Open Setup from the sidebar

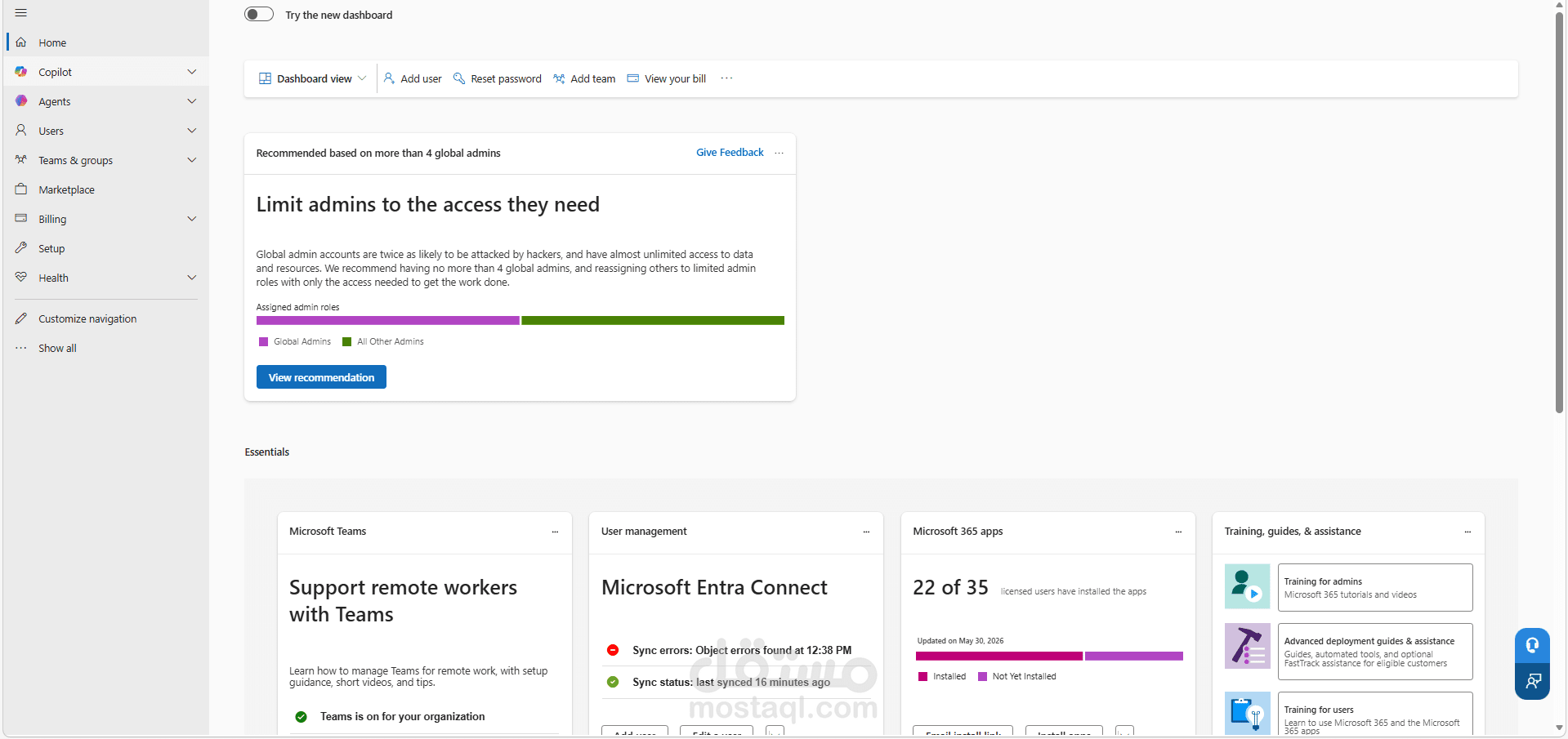coord(106,248)
